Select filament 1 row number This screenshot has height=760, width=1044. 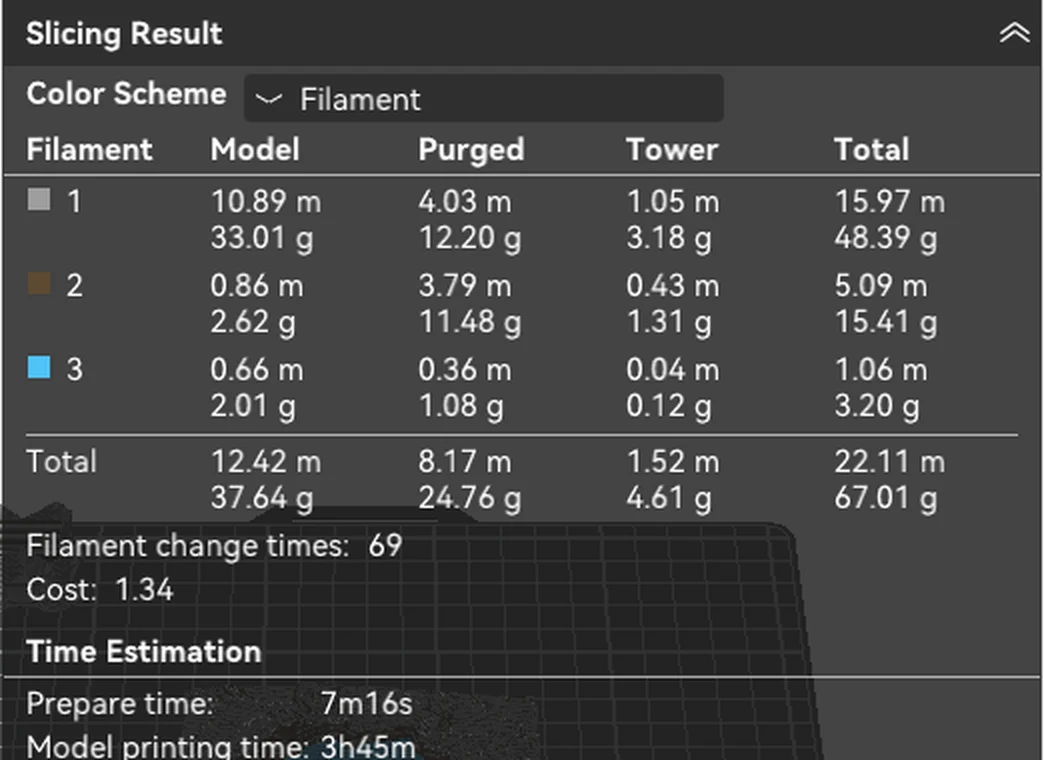coord(75,201)
